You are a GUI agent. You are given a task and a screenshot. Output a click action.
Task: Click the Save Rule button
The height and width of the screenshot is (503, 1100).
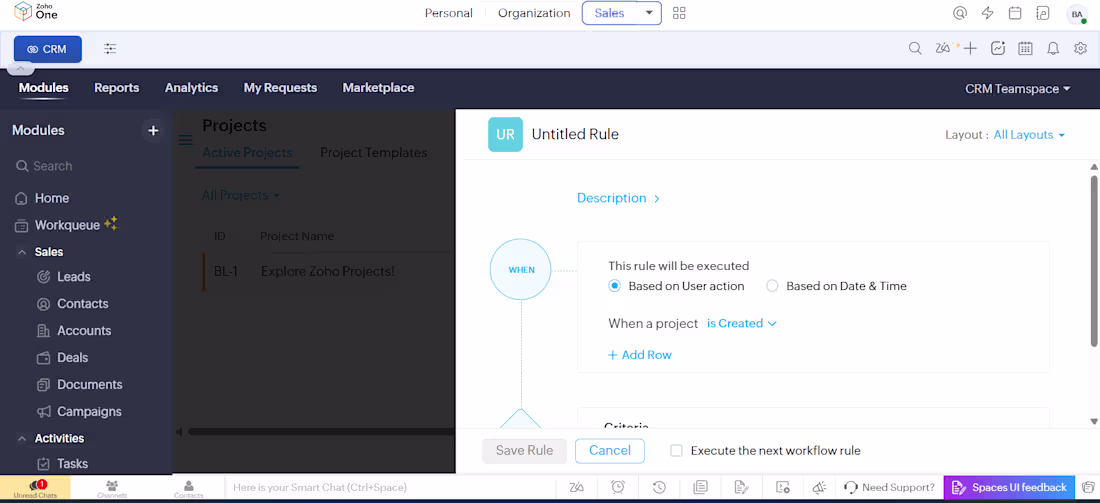(x=524, y=450)
